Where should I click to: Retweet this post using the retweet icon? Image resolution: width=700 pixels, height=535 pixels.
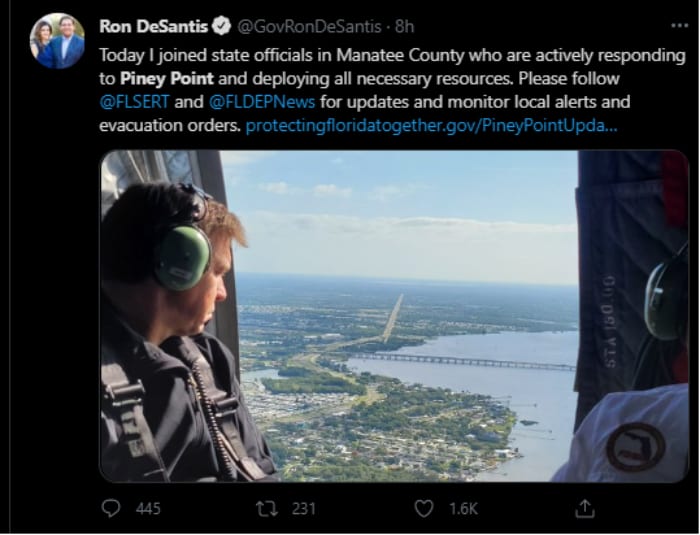(x=267, y=508)
